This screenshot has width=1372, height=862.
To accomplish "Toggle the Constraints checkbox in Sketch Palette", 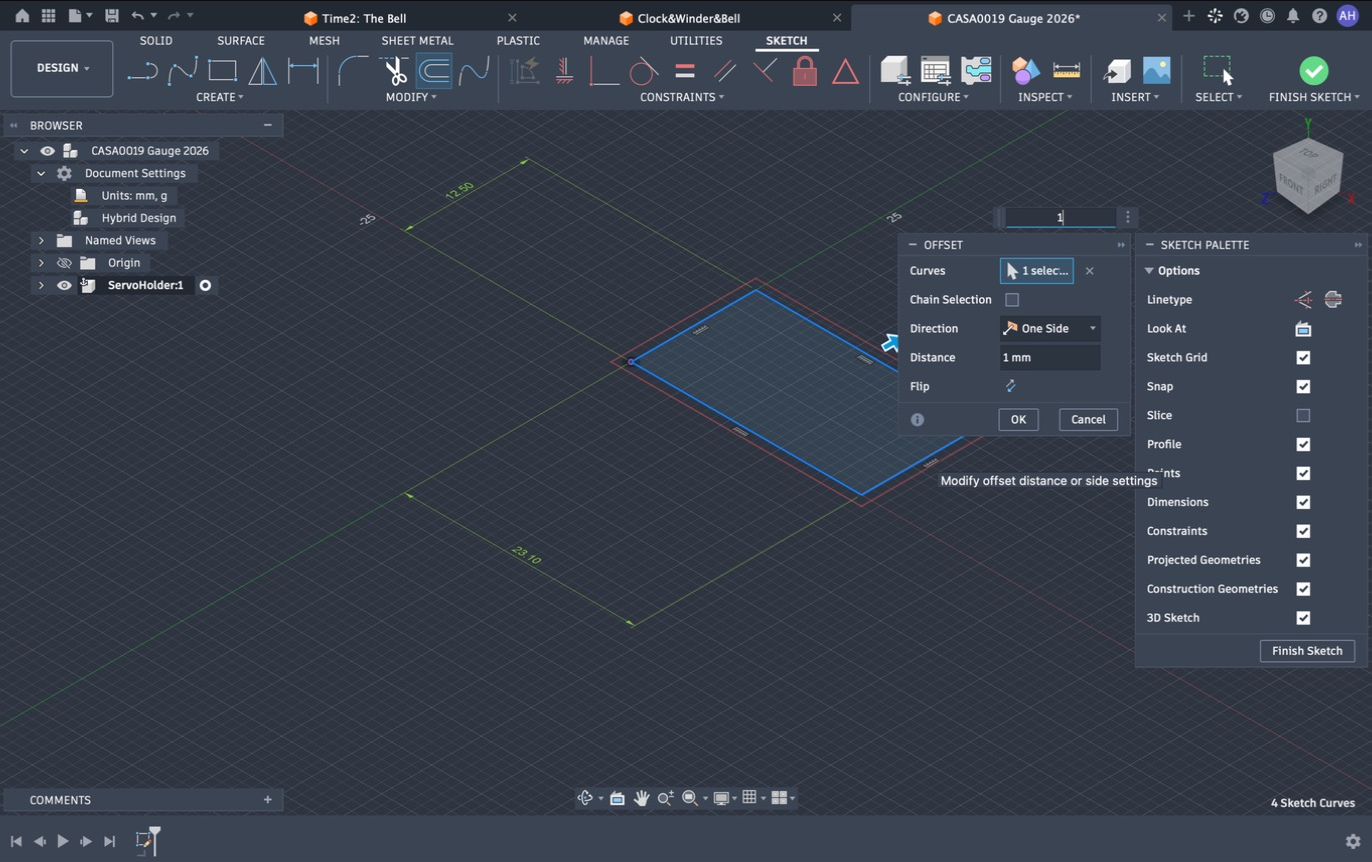I will pyautogui.click(x=1303, y=531).
